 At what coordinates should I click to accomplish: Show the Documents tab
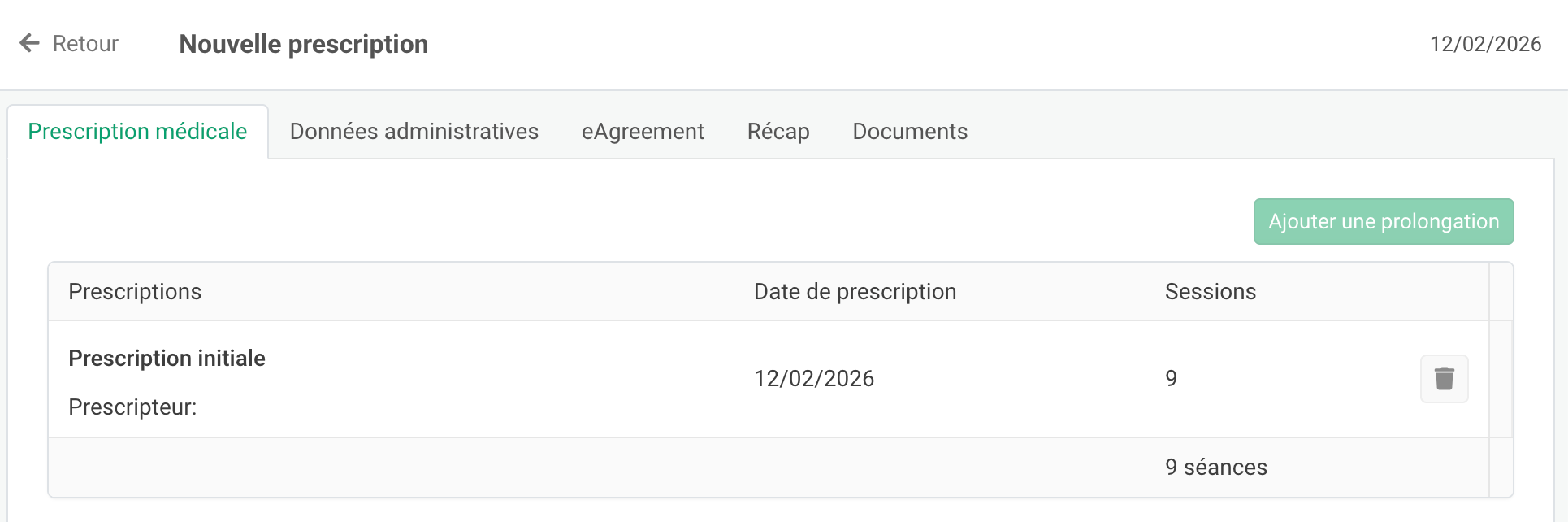point(909,132)
